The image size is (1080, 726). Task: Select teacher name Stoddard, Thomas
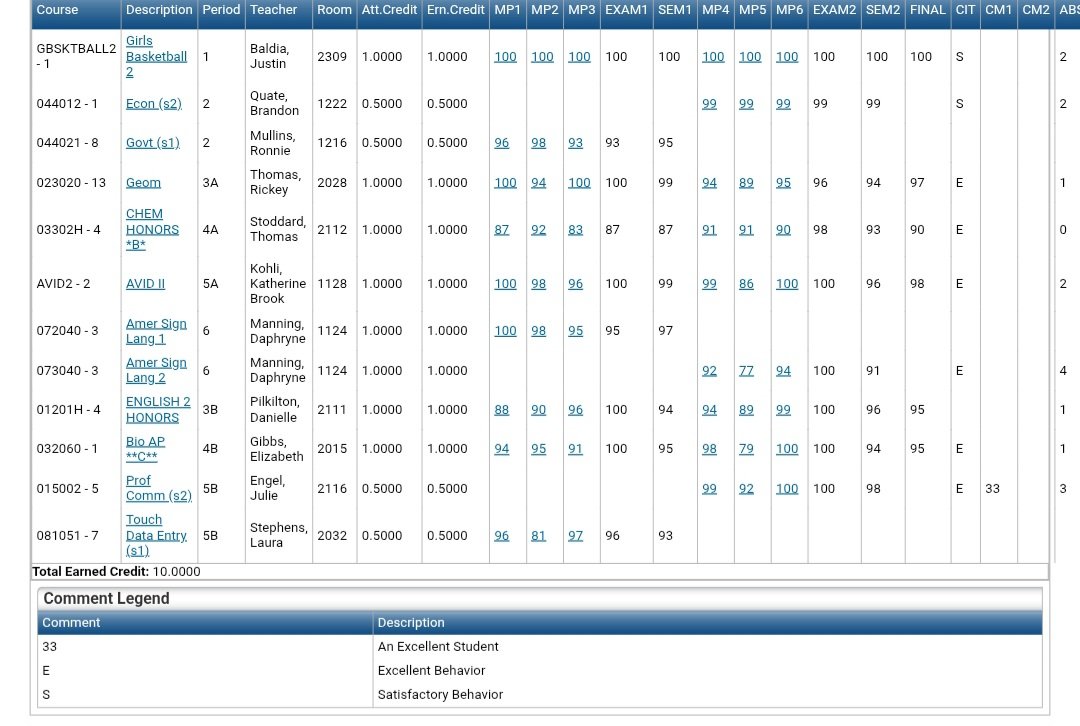click(278, 229)
